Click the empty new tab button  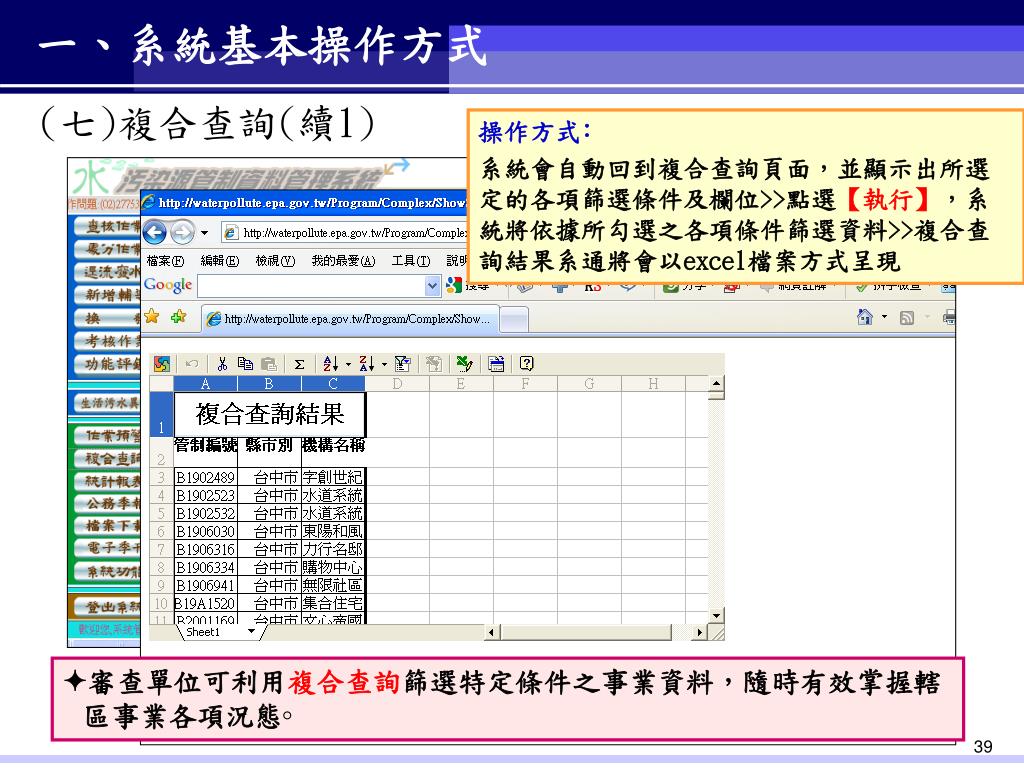[x=514, y=319]
